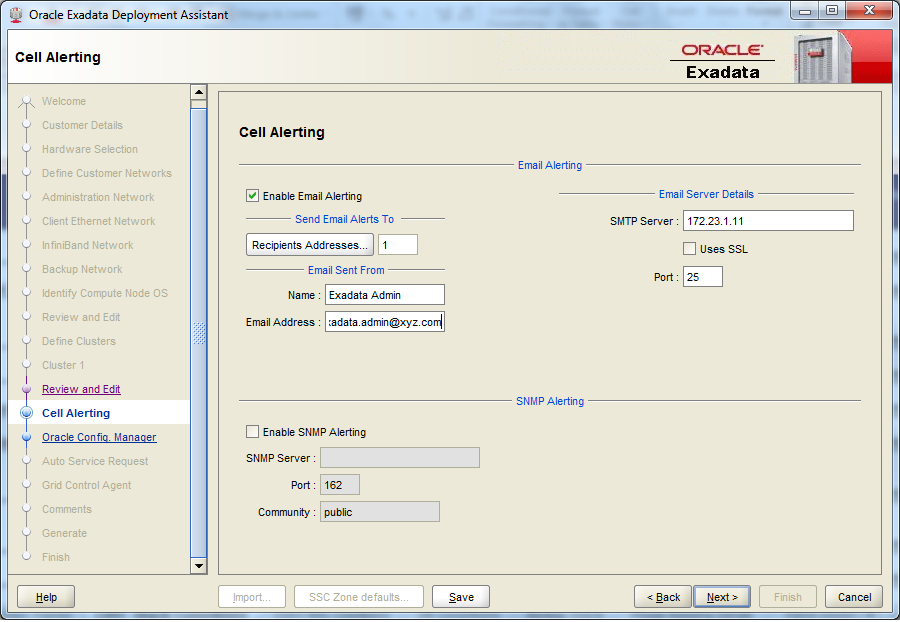This screenshot has width=900, height=622.
Task: Disable the Enable Email Alerting checkbox
Action: pyautogui.click(x=252, y=196)
